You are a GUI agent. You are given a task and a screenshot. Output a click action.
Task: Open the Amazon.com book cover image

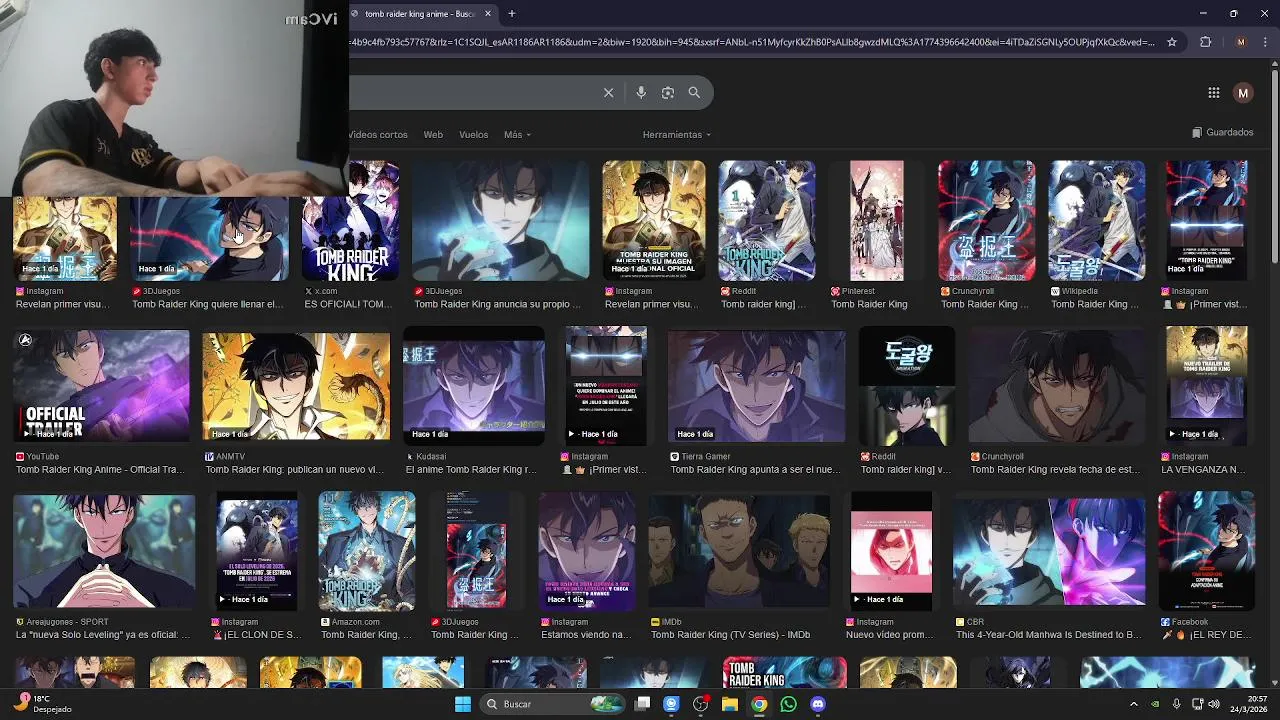(366, 551)
